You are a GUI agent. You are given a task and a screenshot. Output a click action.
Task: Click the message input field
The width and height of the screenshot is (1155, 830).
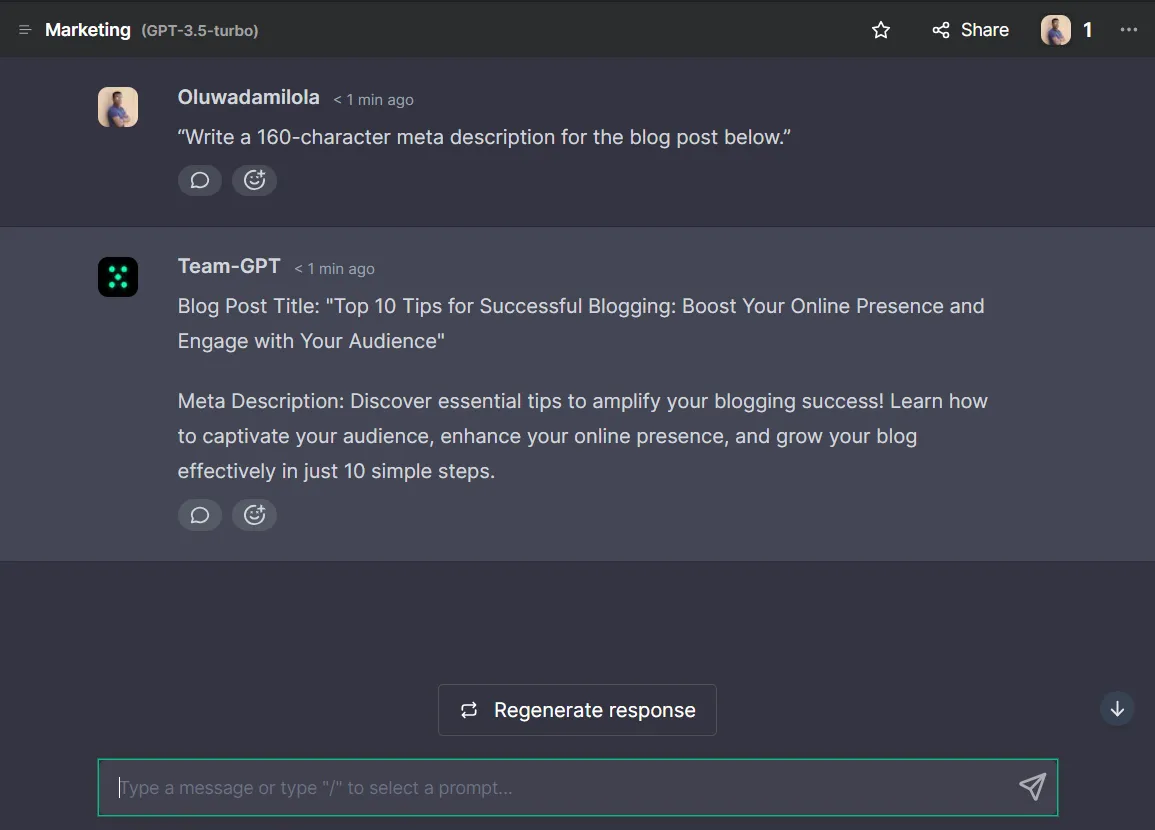[500, 787]
